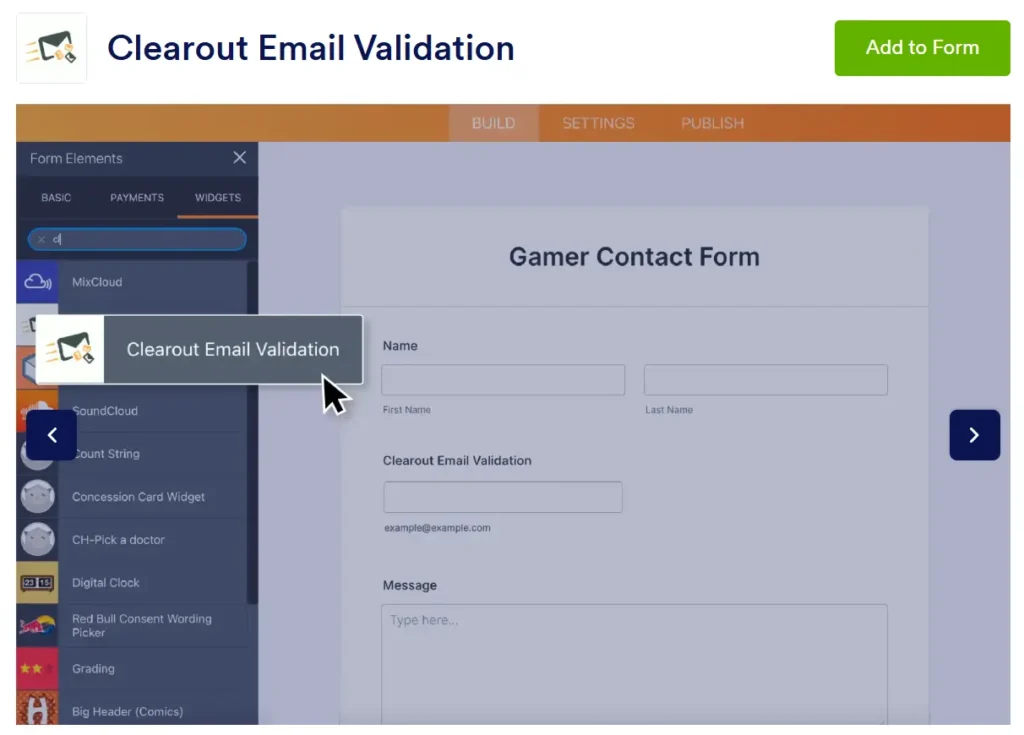Click the CH-Pick a doctor avatar icon
This screenshot has height=735, width=1024.
(x=37, y=540)
